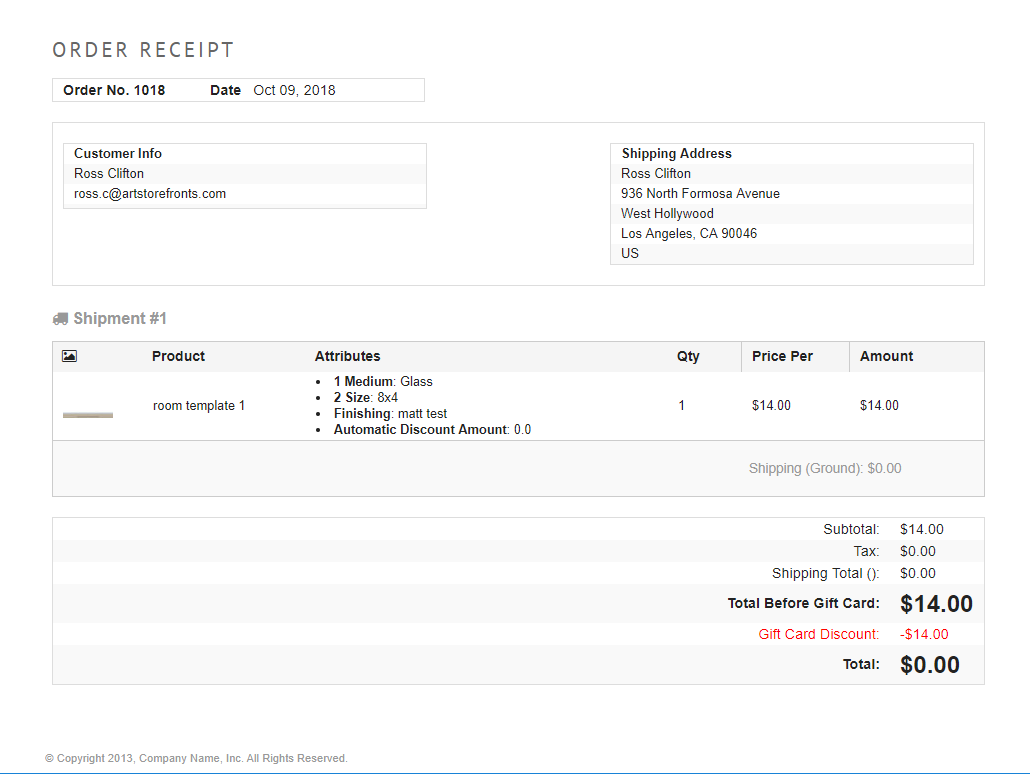Click the room template product thumbnail
Screen dimensions: 1030x774
click(x=88, y=414)
